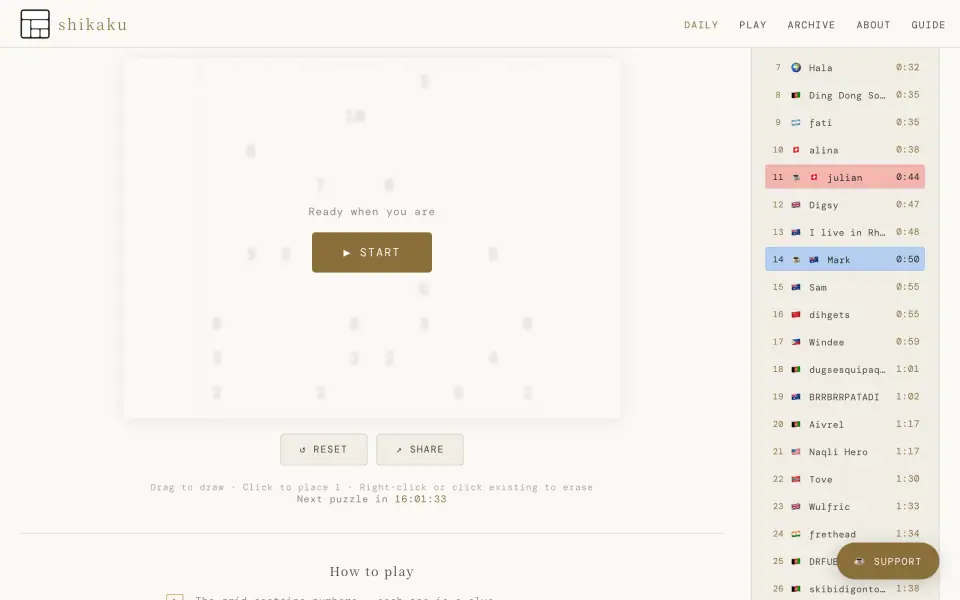The height and width of the screenshot is (600, 960).
Task: Start the puzzle with START button
Action: pyautogui.click(x=372, y=252)
